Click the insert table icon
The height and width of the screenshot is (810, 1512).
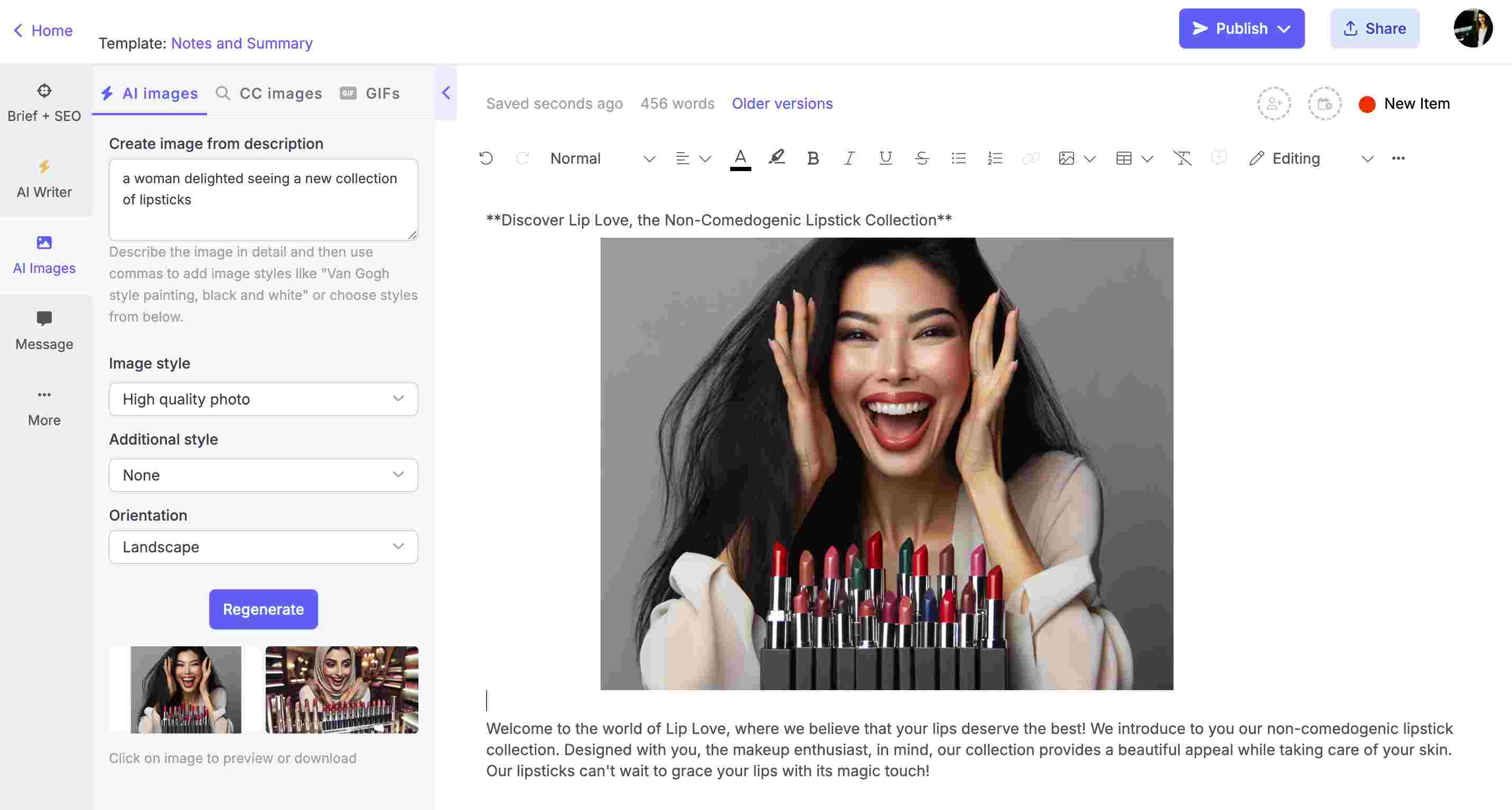pyautogui.click(x=1124, y=158)
